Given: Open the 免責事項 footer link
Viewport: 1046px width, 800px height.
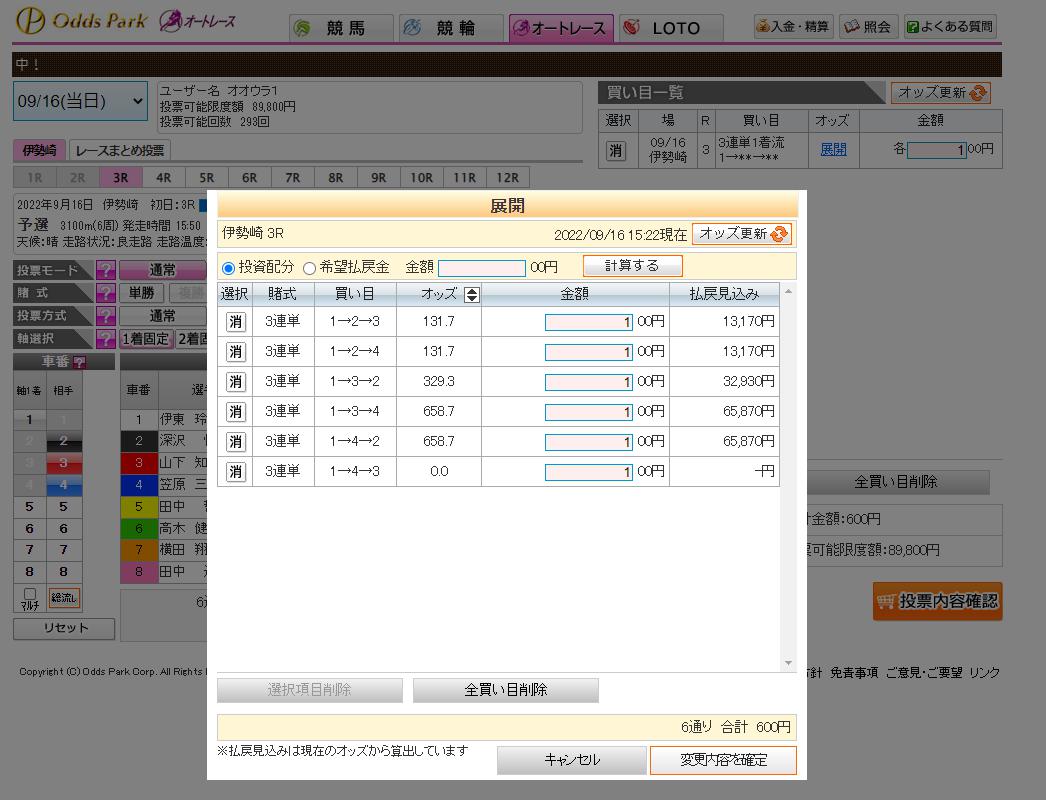Looking at the screenshot, I should [854, 673].
